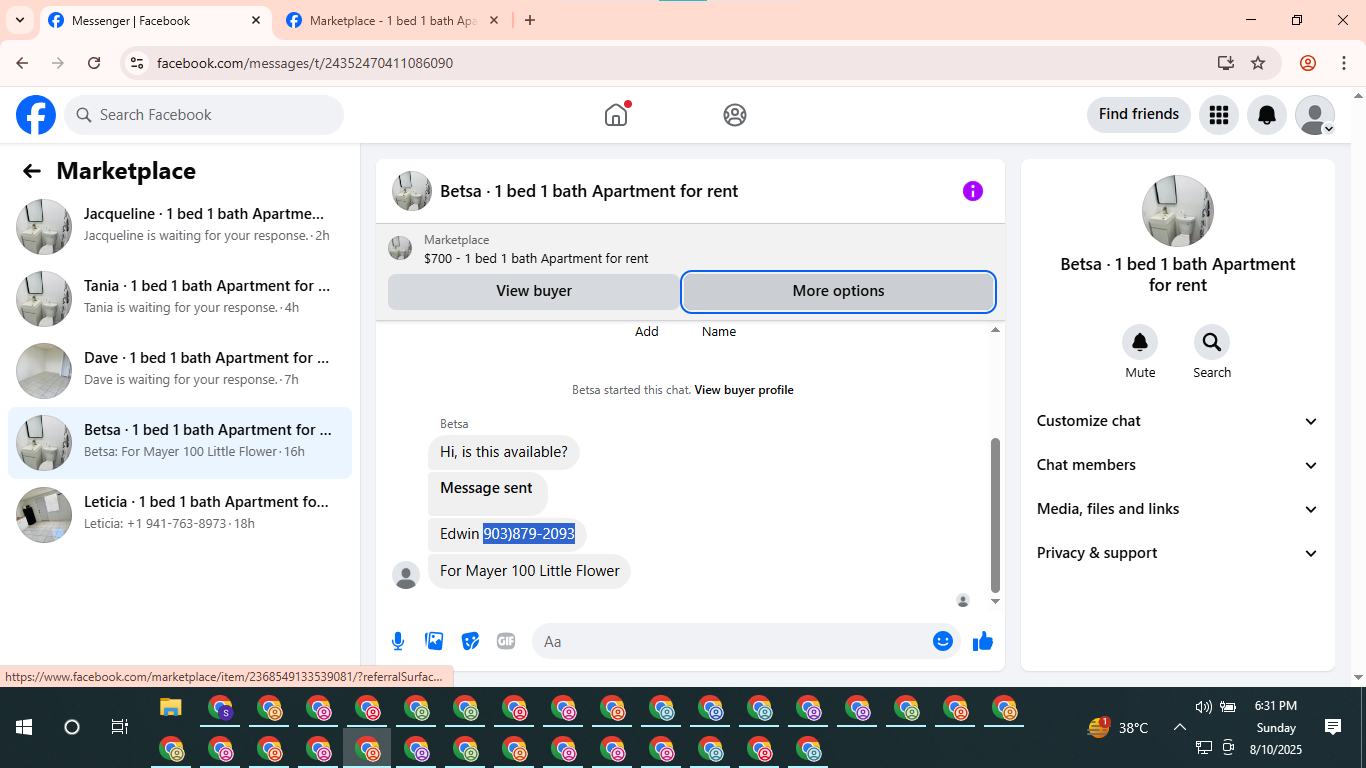Open the nine-dot Menu grid icon

[1218, 115]
